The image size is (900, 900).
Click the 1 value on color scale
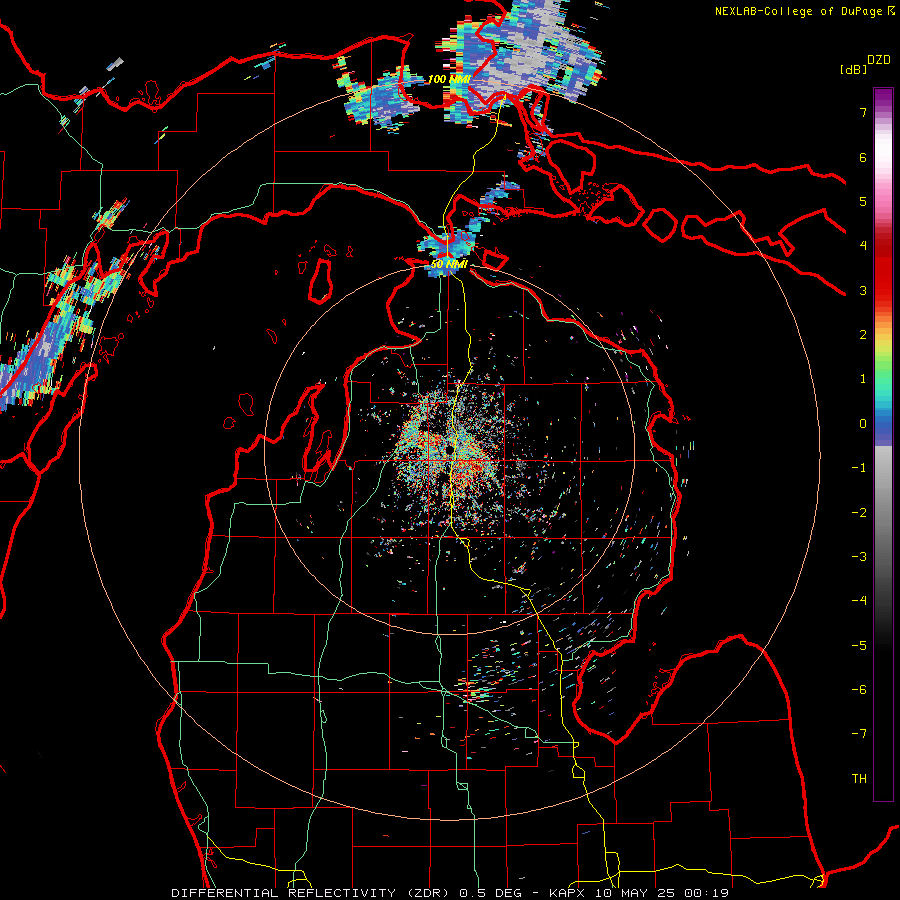[x=863, y=379]
